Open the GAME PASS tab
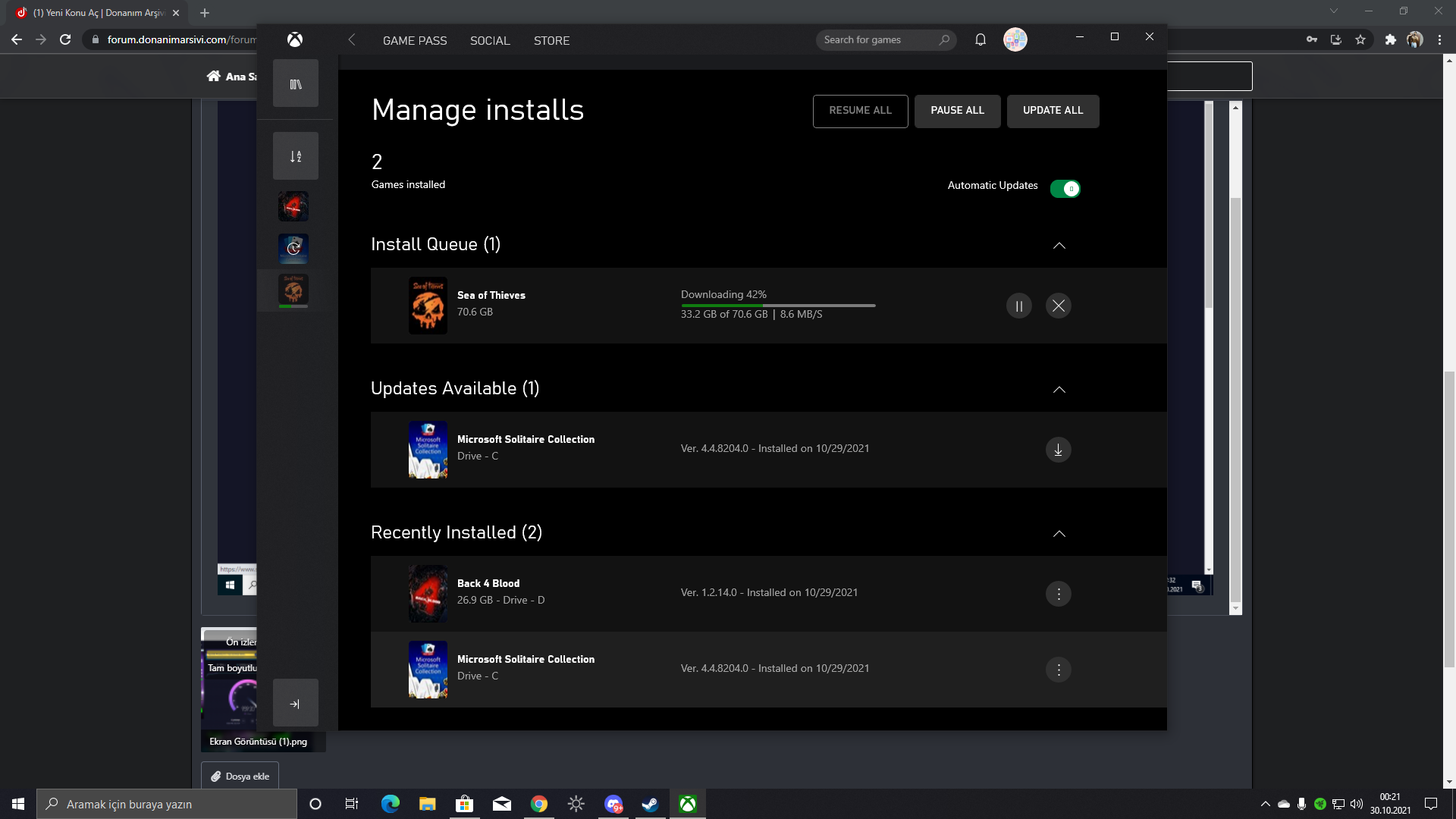Screen dimensions: 1456x819 coord(415,41)
